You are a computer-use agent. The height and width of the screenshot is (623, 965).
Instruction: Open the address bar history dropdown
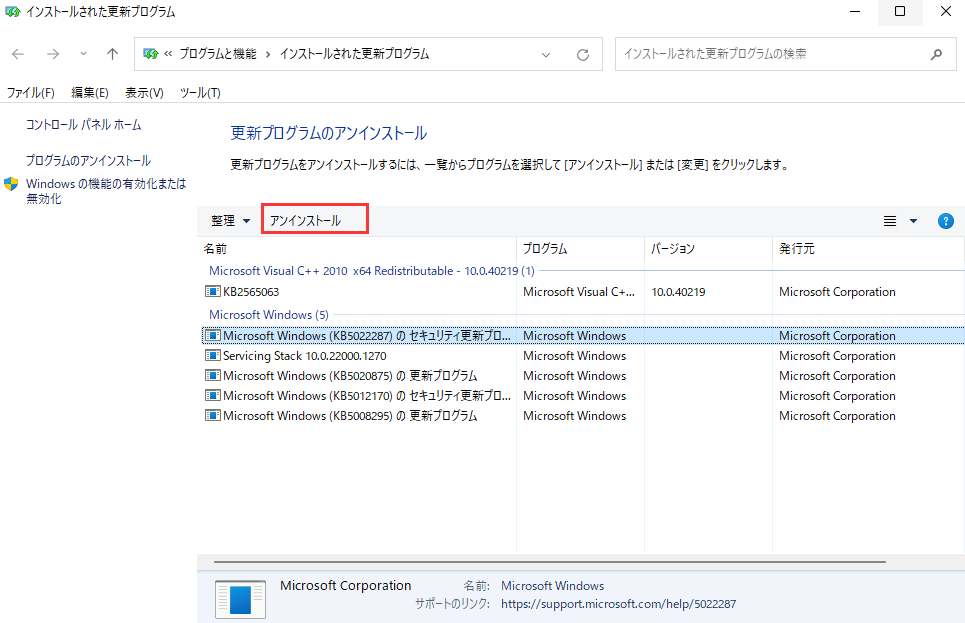(x=546, y=54)
